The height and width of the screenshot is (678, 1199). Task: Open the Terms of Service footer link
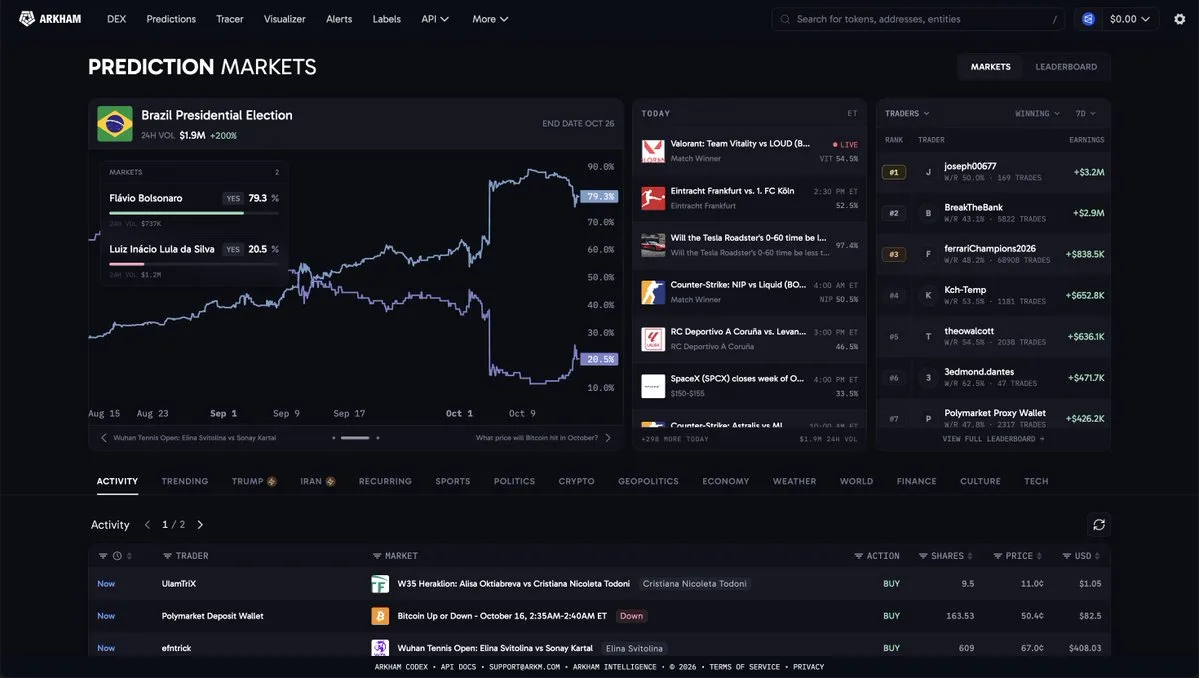point(745,667)
